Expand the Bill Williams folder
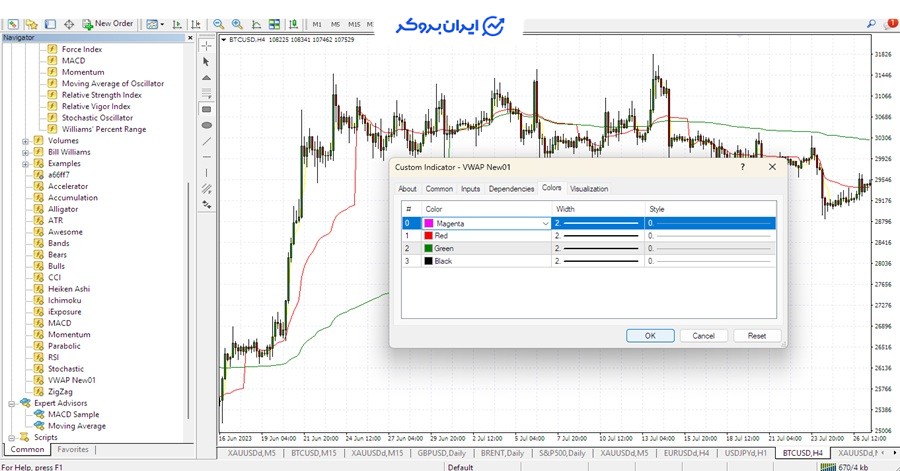Screen dimensions: 900x471 point(25,152)
